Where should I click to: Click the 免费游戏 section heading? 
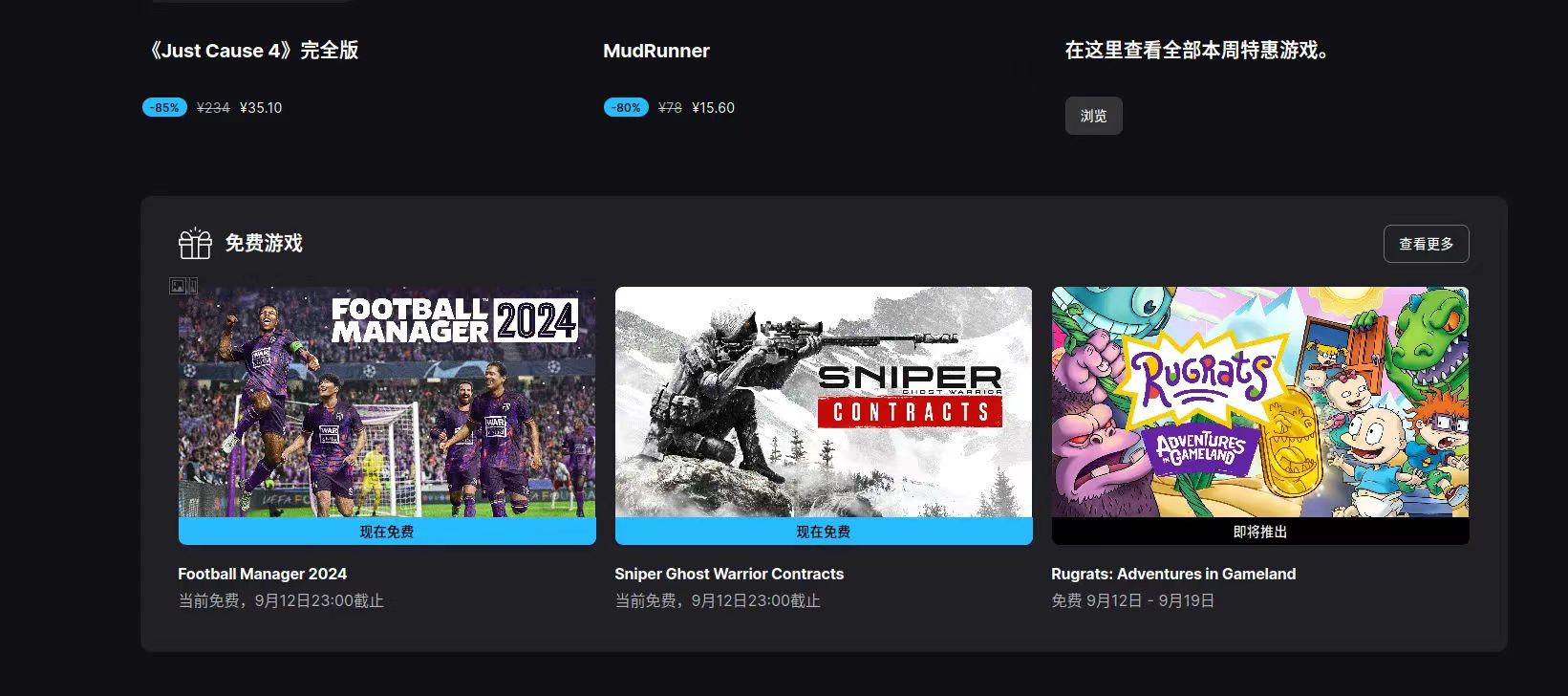point(264,244)
